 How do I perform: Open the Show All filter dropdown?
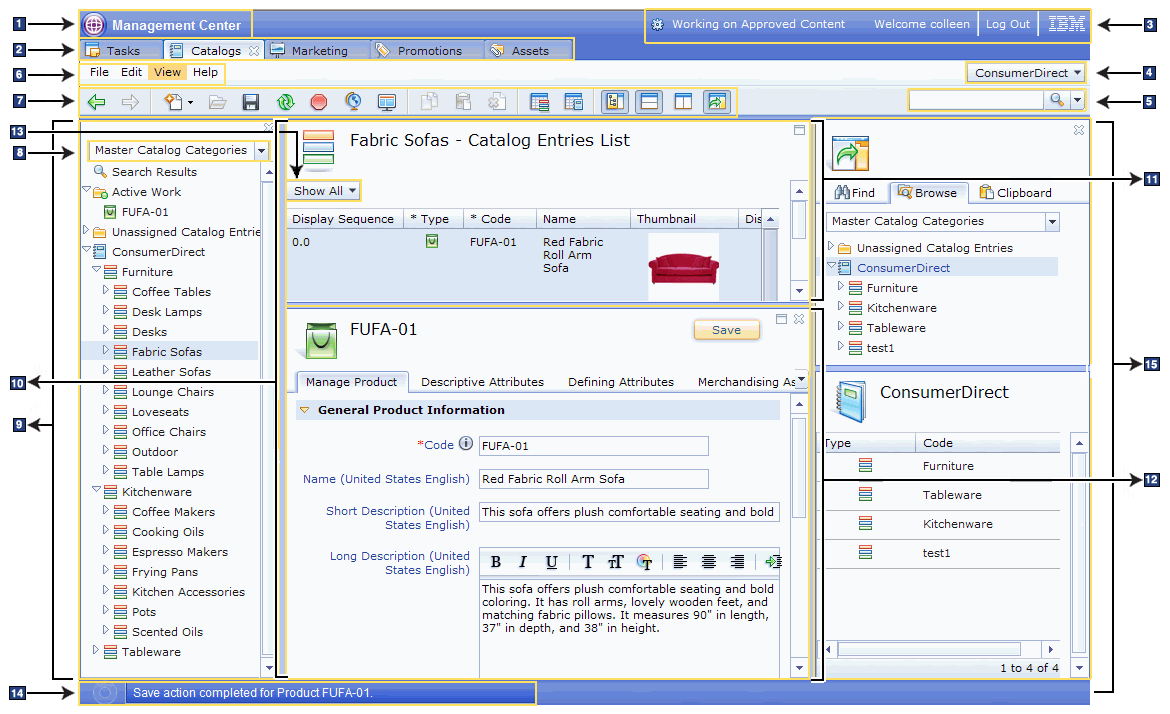click(324, 191)
